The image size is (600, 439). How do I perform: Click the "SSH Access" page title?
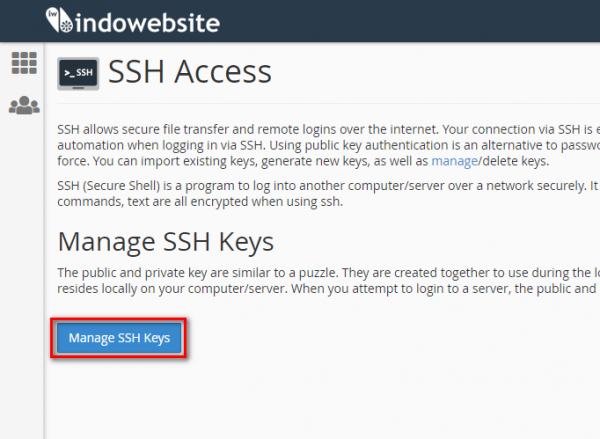(x=189, y=73)
